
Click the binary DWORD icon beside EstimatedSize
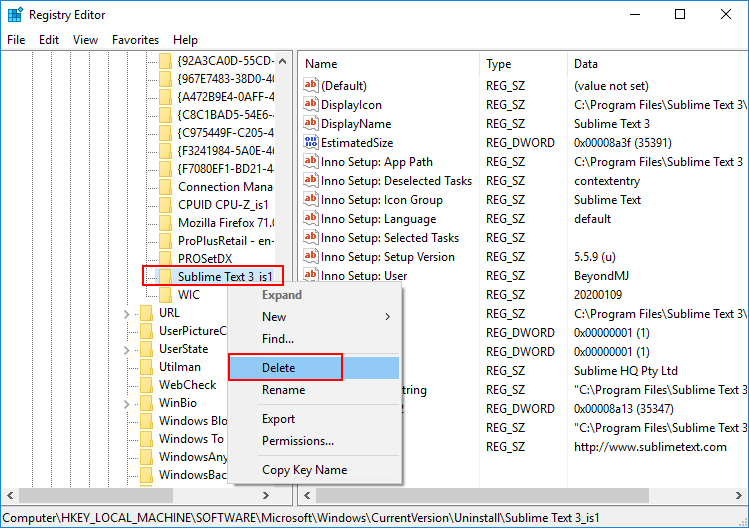pyautogui.click(x=310, y=142)
